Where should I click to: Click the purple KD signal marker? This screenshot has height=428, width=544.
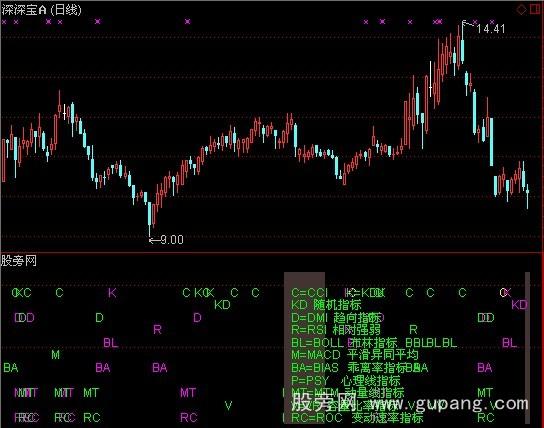pyautogui.click(x=519, y=305)
